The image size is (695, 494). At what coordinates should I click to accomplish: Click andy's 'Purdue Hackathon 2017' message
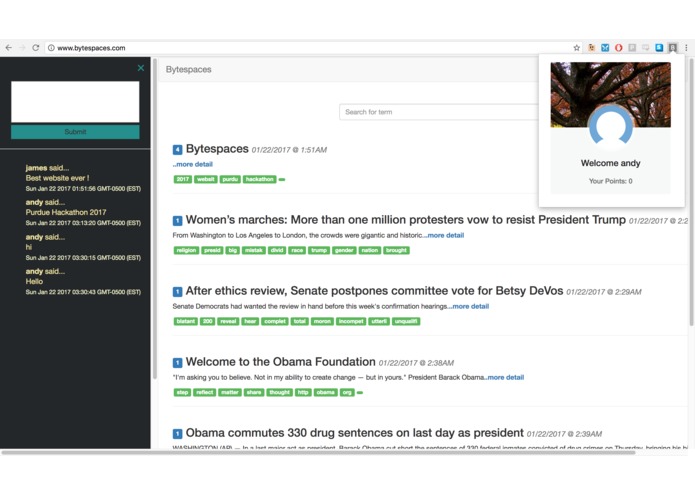(x=66, y=212)
